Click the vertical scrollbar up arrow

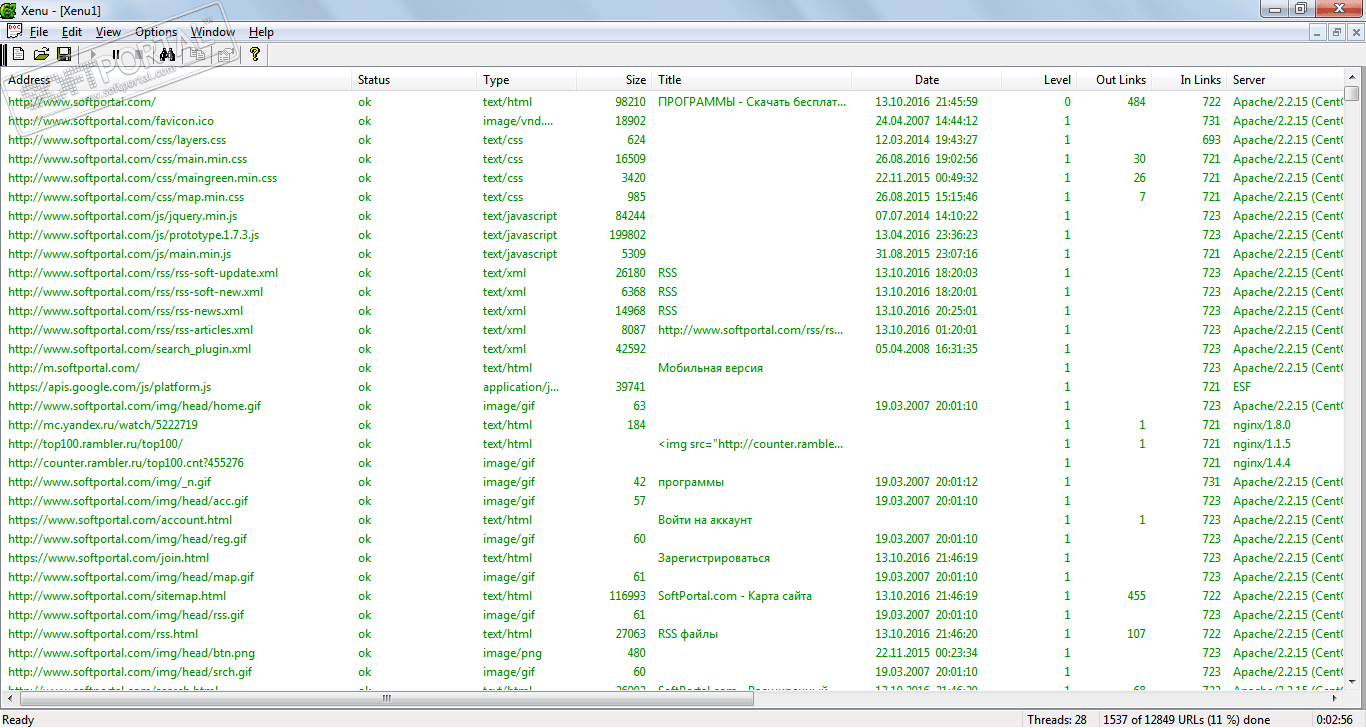click(1352, 78)
